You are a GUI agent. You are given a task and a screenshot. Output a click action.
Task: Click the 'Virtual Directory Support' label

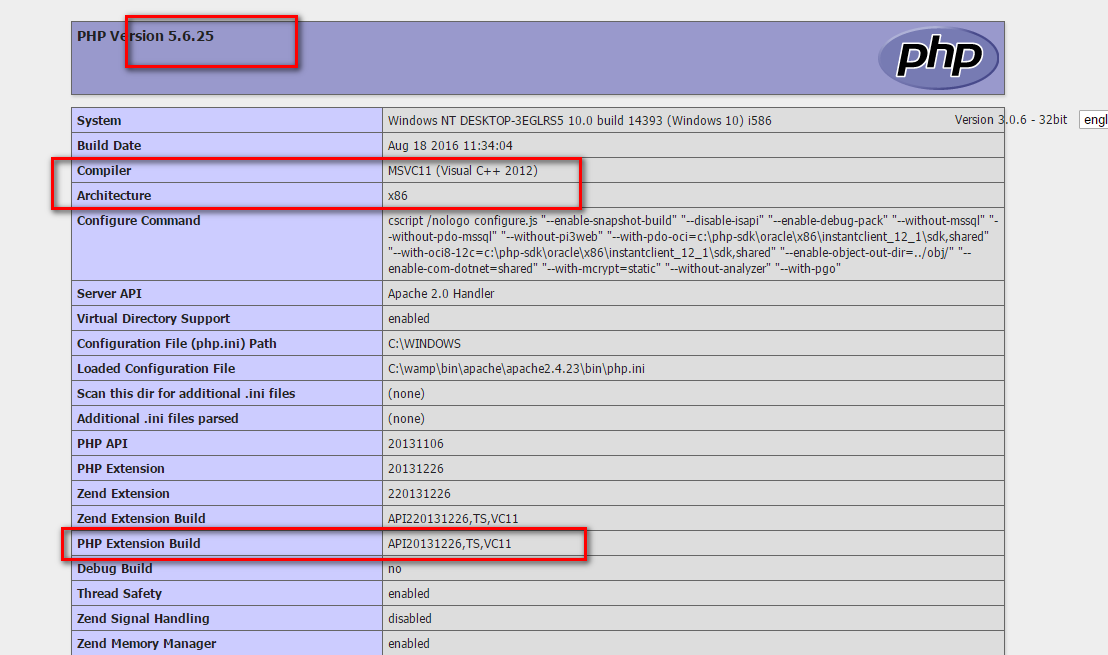click(x=153, y=319)
